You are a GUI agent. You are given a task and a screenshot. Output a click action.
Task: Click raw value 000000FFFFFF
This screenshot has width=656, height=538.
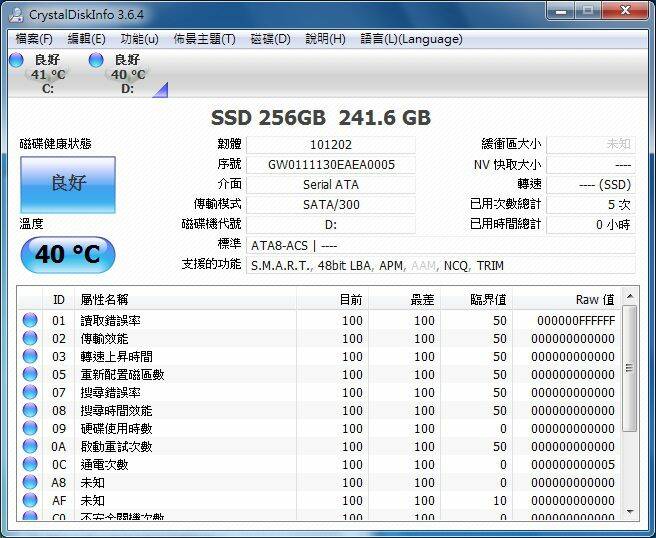pyautogui.click(x=576, y=321)
